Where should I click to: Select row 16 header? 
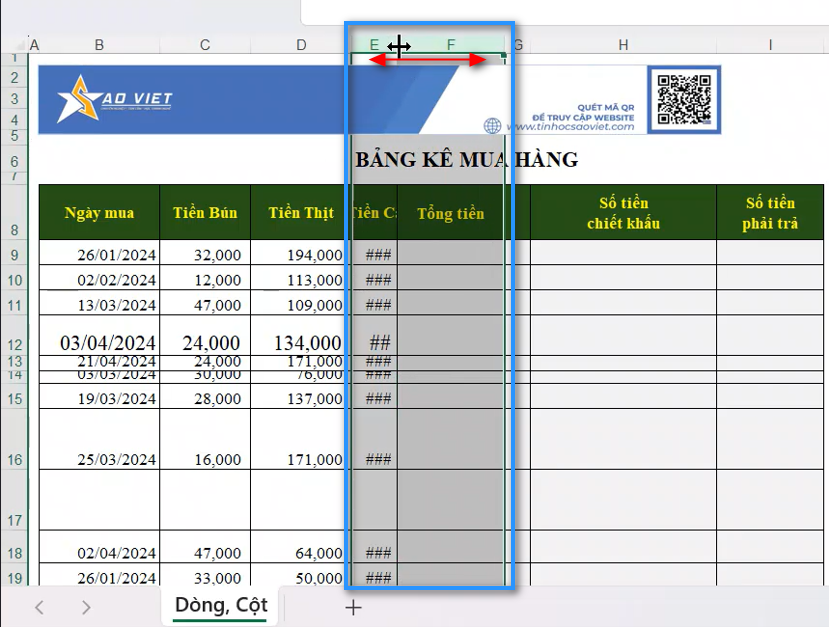pyautogui.click(x=14, y=460)
